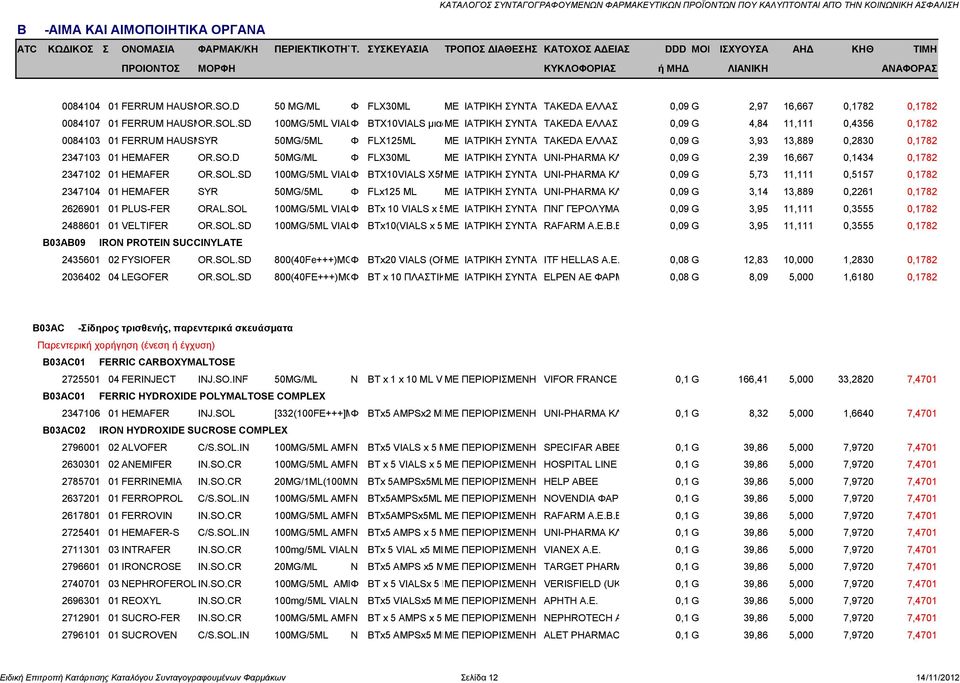This screenshot has height=683, width=960.
Task: Click the footer text 'Ειδική Επιτροπή Κατάρτισης Καταλόγου'
Action: click(x=77, y=677)
